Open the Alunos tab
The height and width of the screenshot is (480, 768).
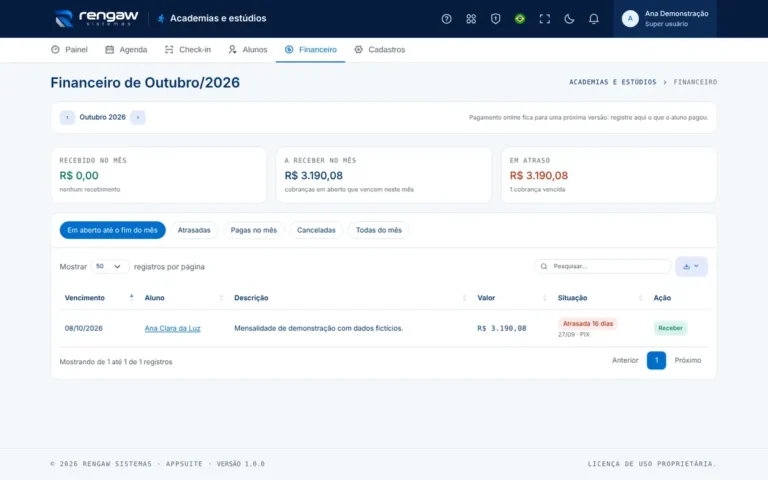point(247,49)
